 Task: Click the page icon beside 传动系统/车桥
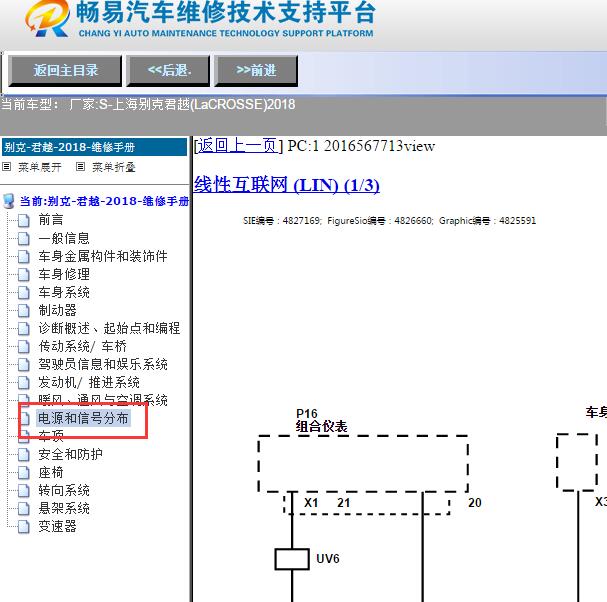click(x=24, y=346)
